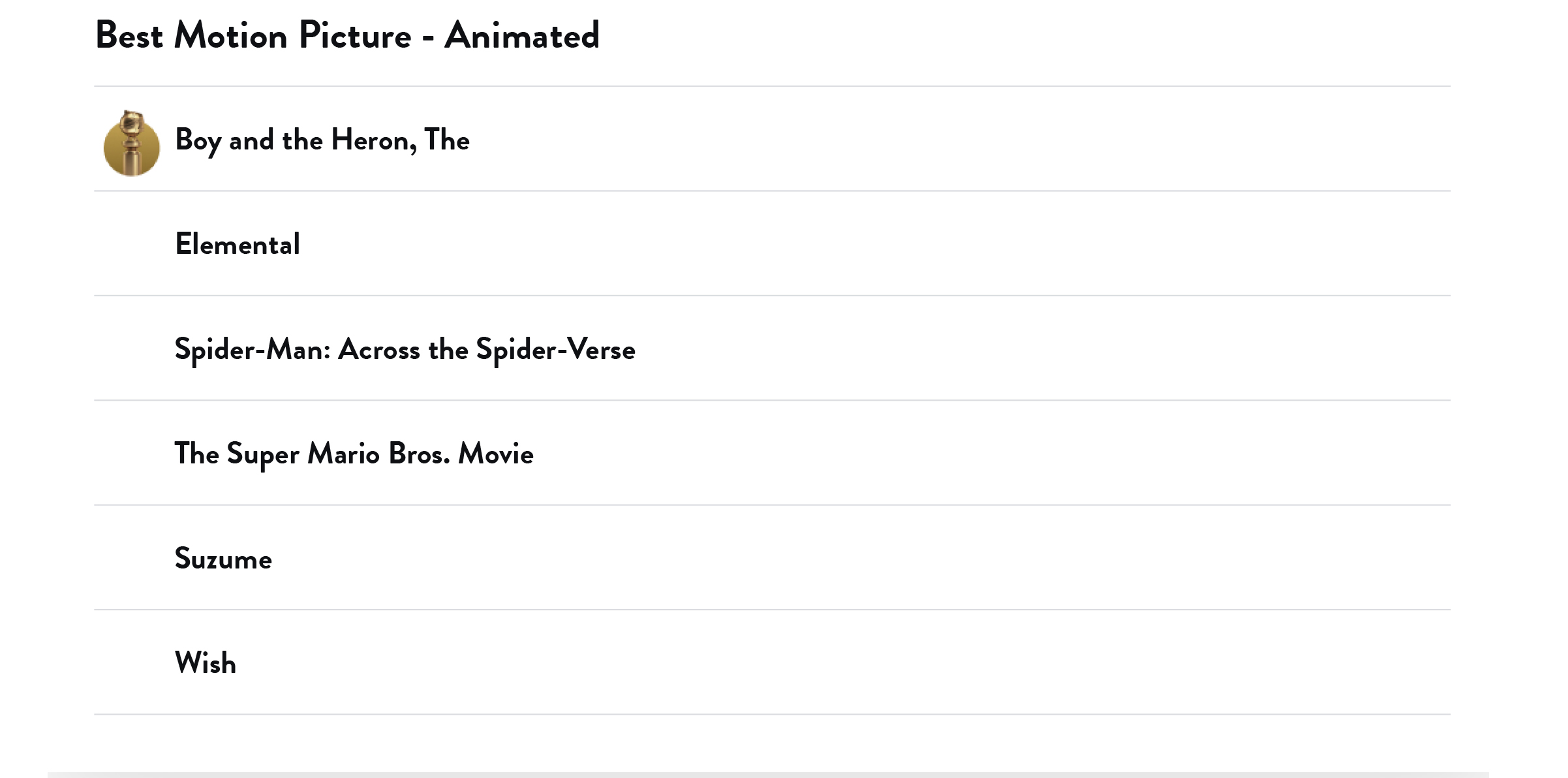Click the Best Motion Picture - Animated heading

[347, 35]
